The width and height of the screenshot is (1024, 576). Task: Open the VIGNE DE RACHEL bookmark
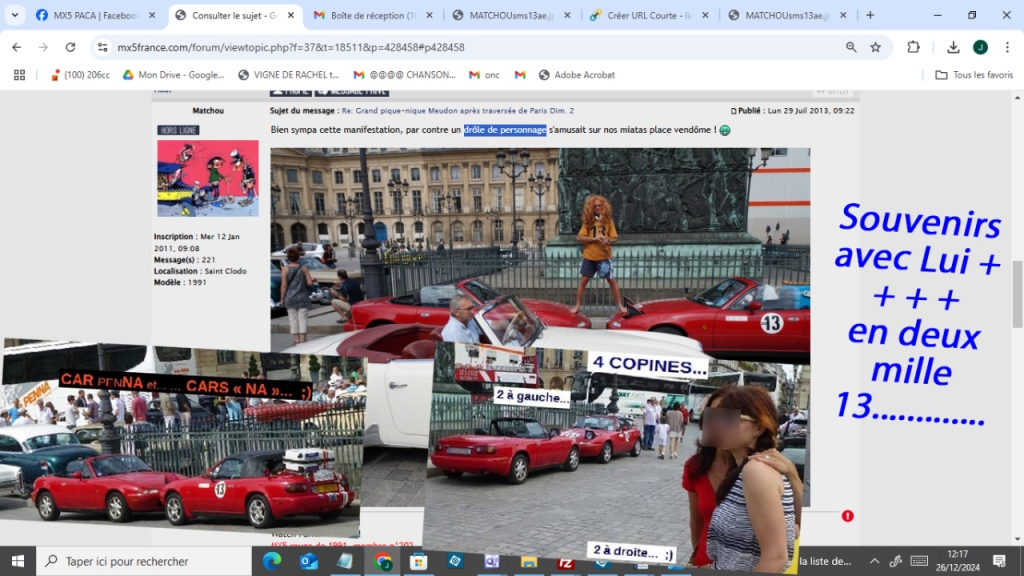289,75
